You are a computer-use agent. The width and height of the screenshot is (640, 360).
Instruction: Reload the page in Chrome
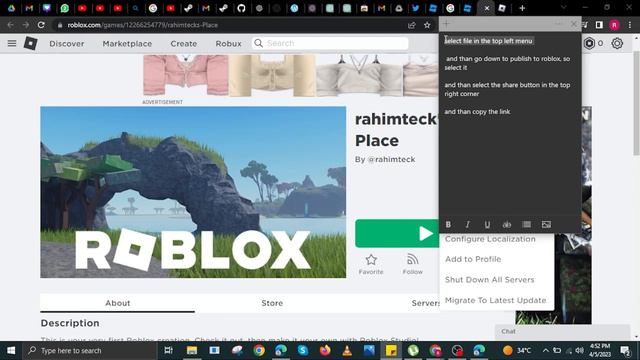[41, 25]
